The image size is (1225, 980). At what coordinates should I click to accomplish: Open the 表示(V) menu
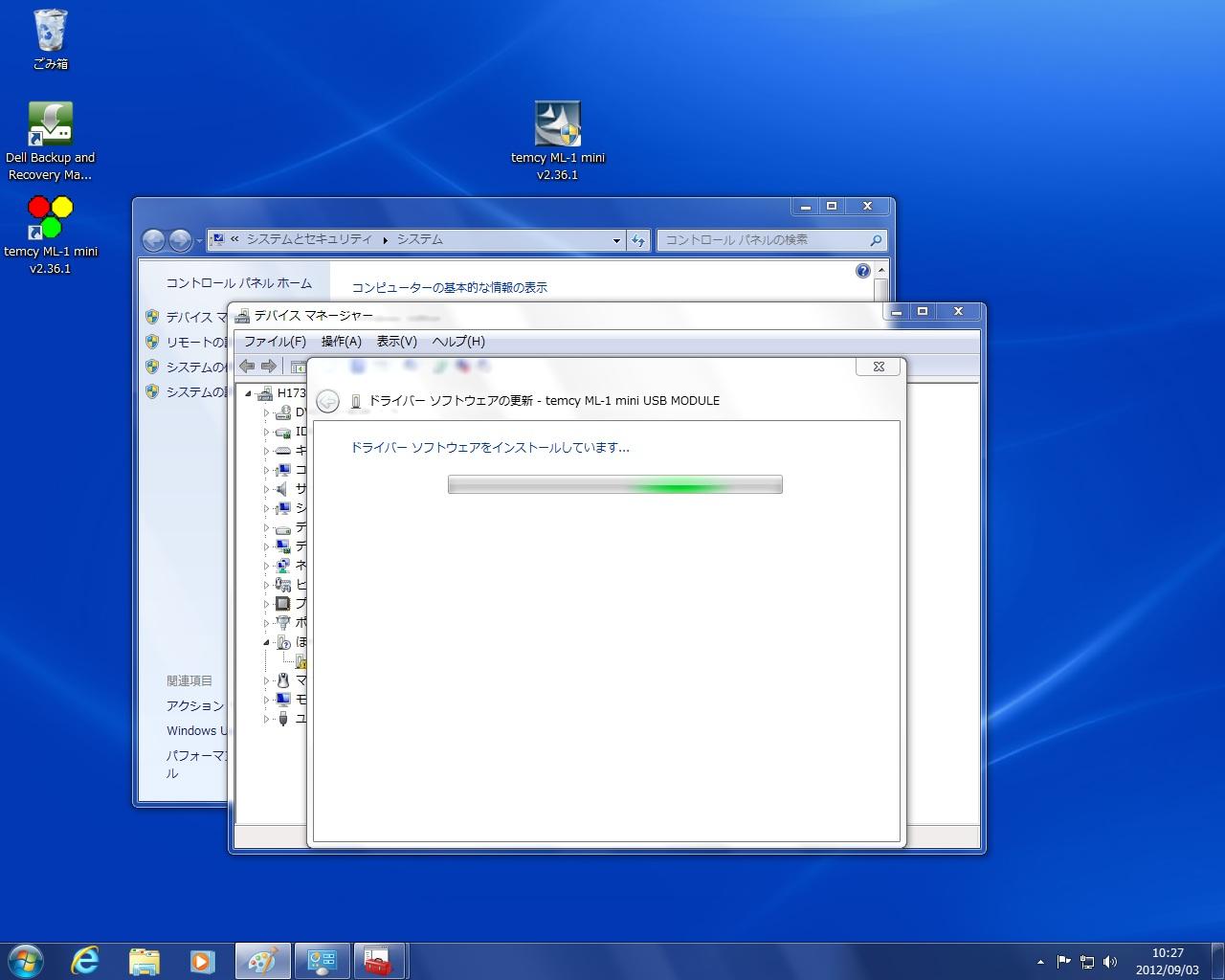397,342
